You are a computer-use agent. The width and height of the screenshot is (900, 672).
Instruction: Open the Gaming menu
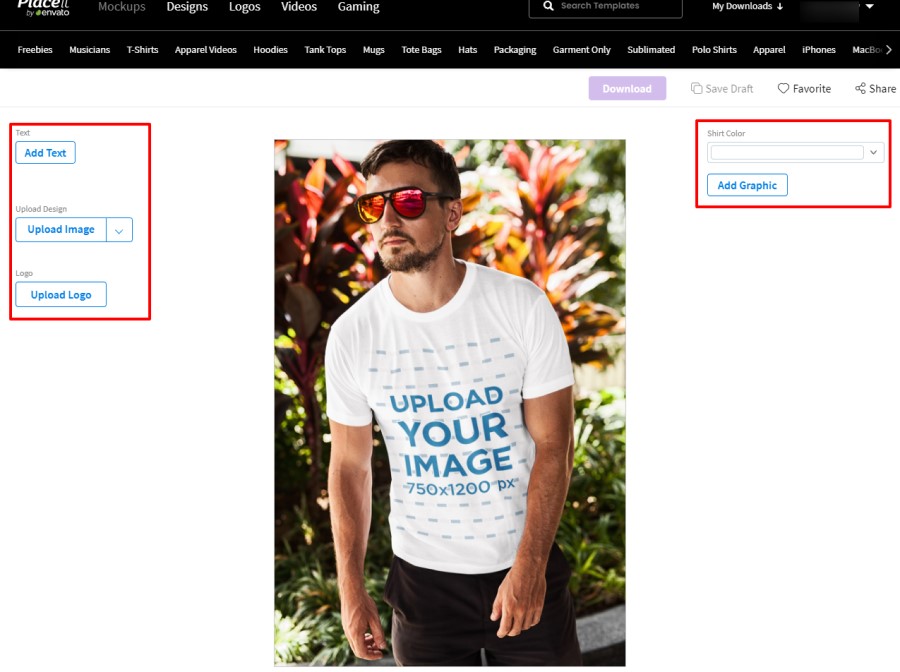coord(358,7)
